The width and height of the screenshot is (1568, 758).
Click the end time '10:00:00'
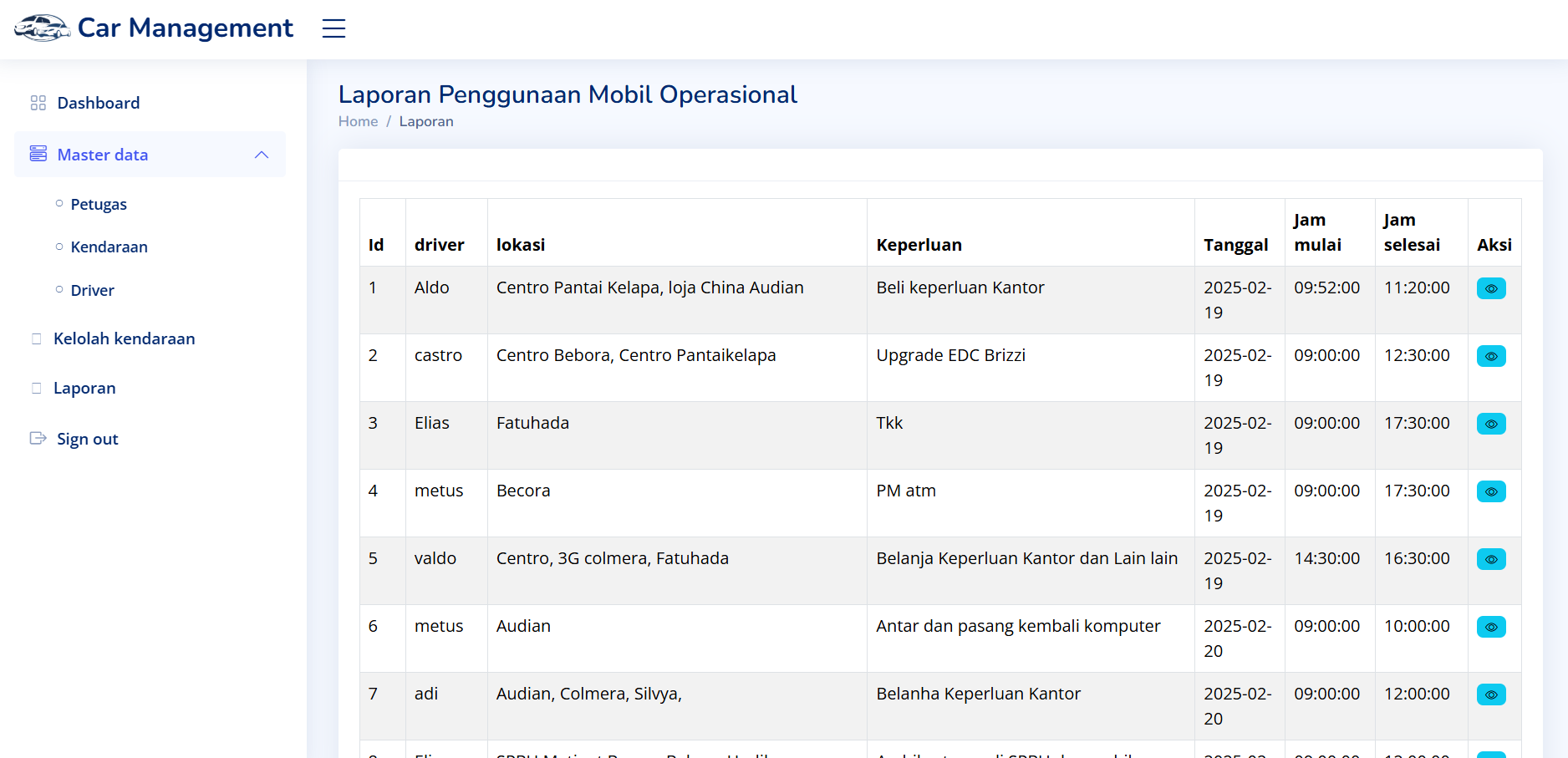(1417, 626)
